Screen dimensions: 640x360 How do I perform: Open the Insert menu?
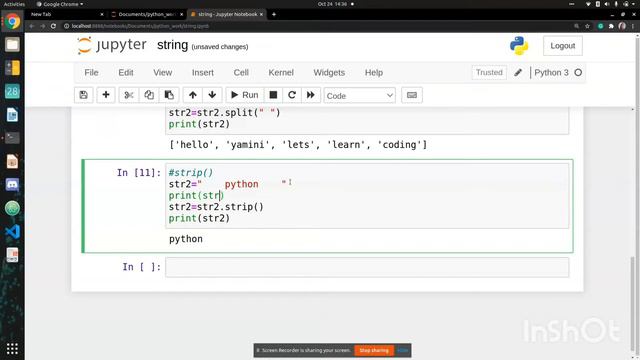pos(203,73)
